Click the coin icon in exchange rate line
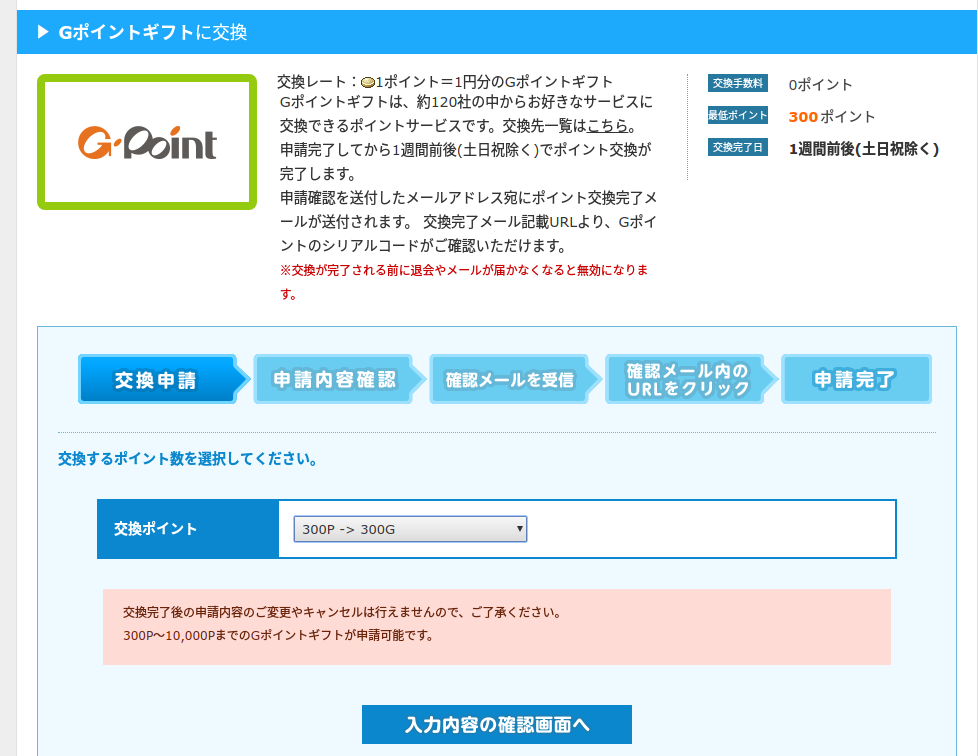Image resolution: width=978 pixels, height=756 pixels. tap(368, 82)
